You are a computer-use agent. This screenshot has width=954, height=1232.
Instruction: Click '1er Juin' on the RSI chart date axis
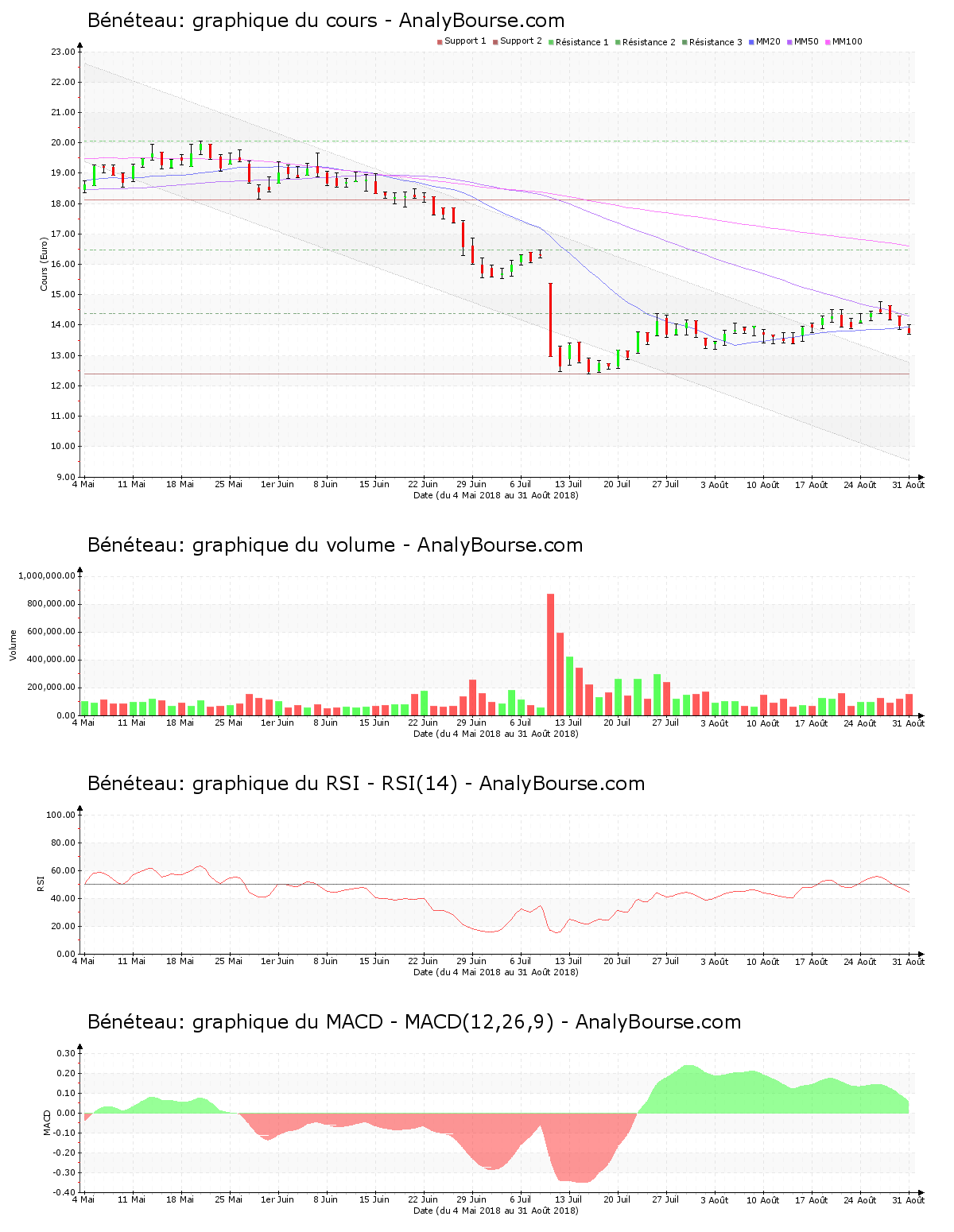pyautogui.click(x=277, y=961)
